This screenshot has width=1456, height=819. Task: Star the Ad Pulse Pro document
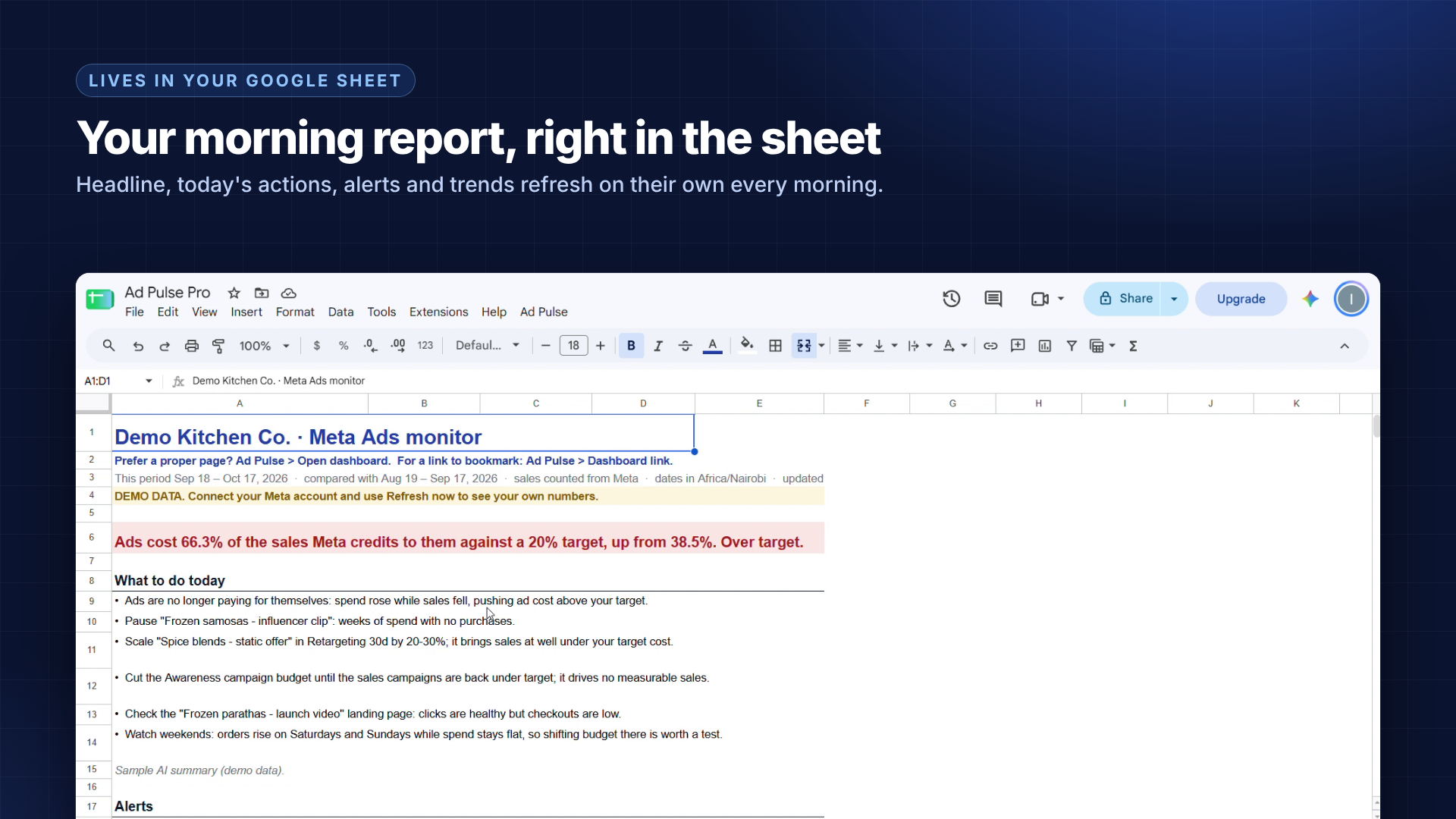(234, 293)
